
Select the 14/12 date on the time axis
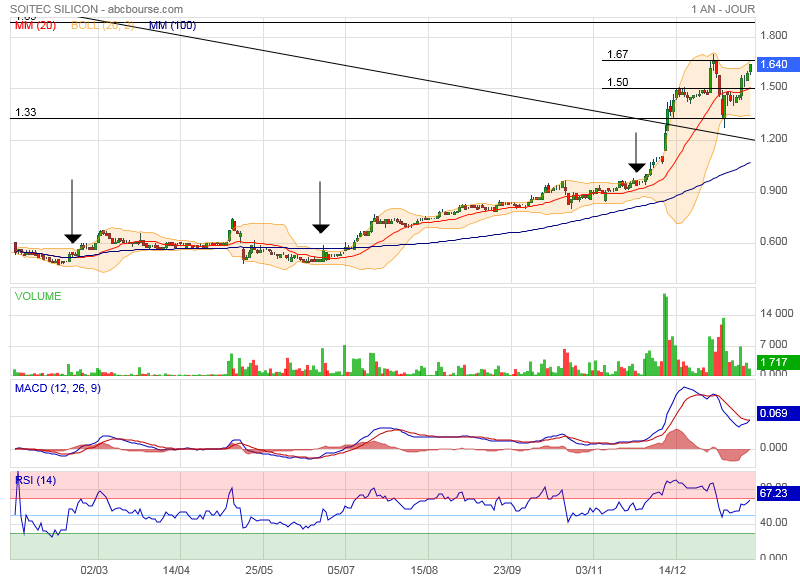(672, 570)
